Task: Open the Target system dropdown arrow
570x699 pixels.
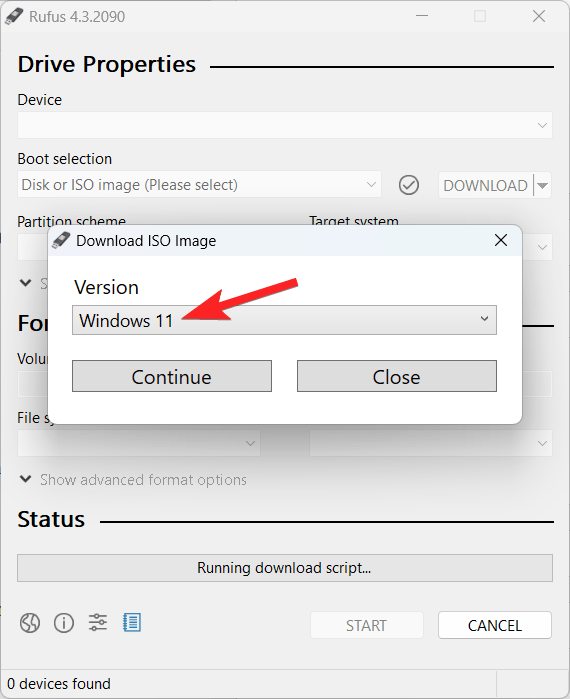Action: [542, 247]
